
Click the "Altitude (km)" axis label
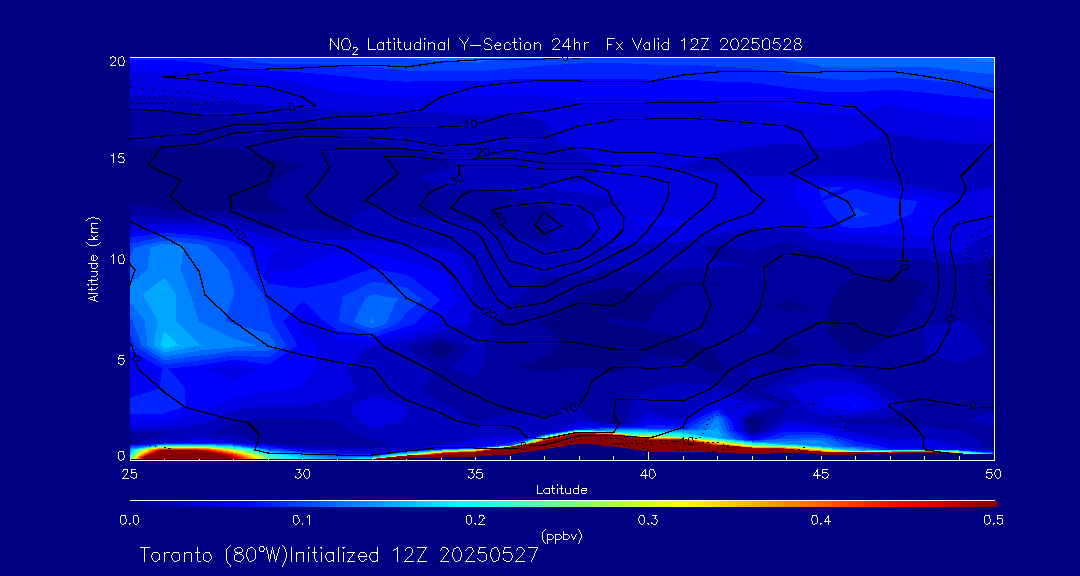[93, 258]
